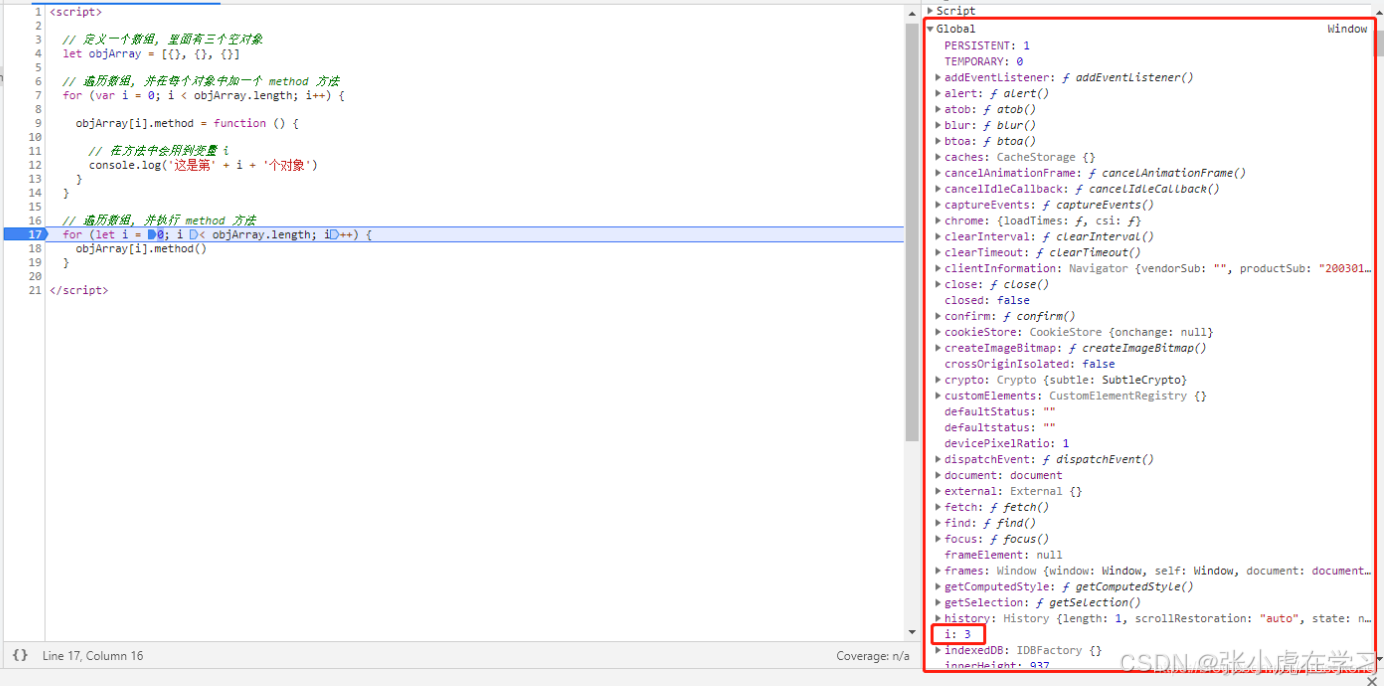Click the pretty print curly braces icon
Viewport: 1384px width, 686px height.
[x=20, y=656]
